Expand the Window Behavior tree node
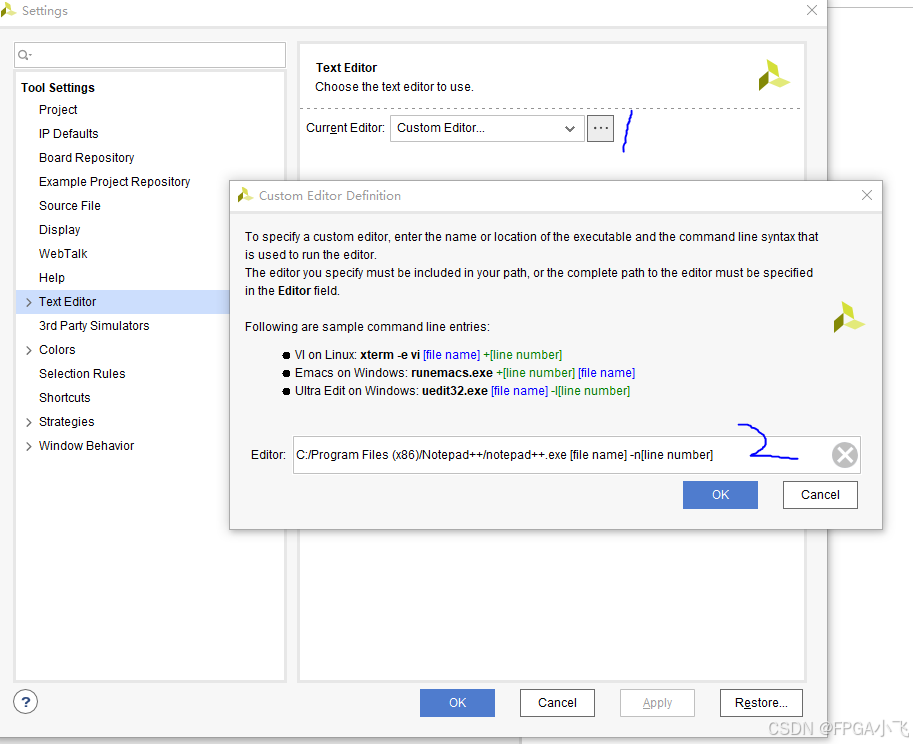 pyautogui.click(x=29, y=447)
